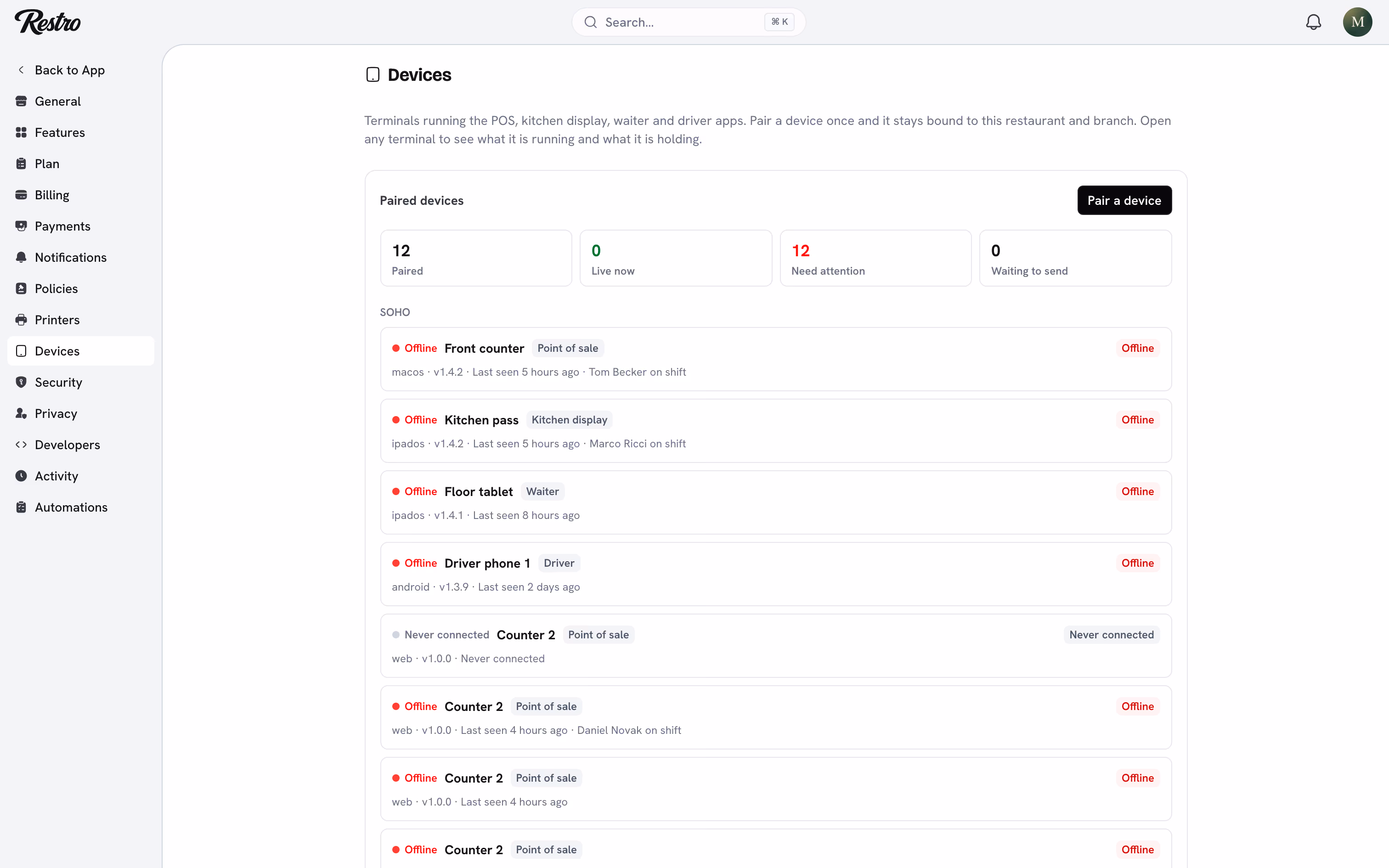Click the Kitchen display tag
Viewport: 1389px width, 868px height.
tap(570, 420)
